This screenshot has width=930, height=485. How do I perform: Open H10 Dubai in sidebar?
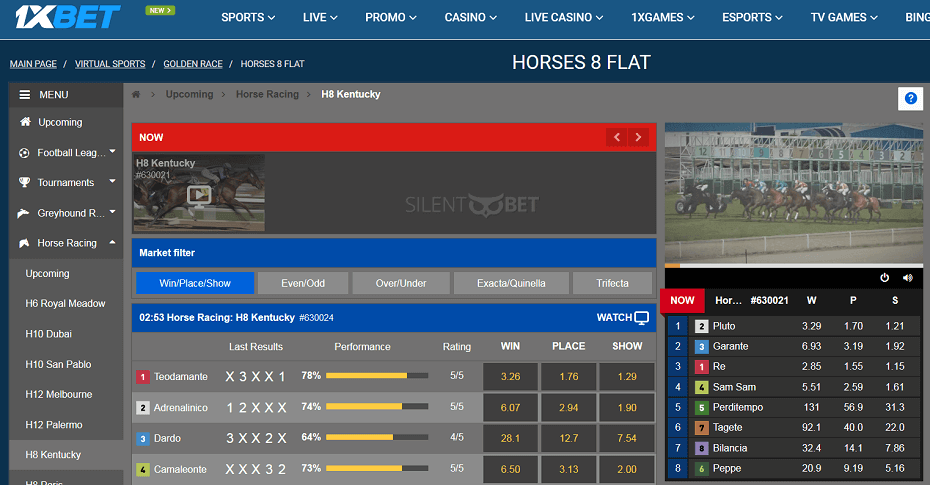click(49, 334)
